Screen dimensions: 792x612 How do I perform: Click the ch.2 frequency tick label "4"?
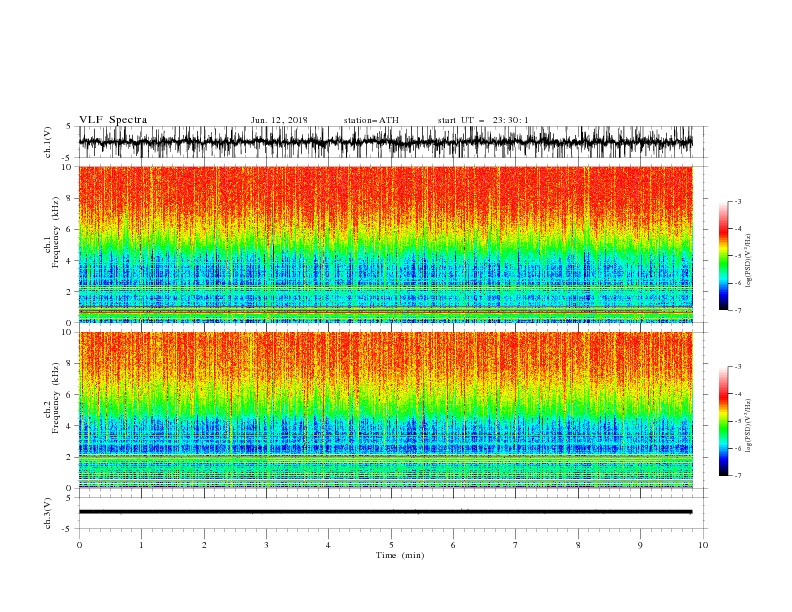[70, 426]
